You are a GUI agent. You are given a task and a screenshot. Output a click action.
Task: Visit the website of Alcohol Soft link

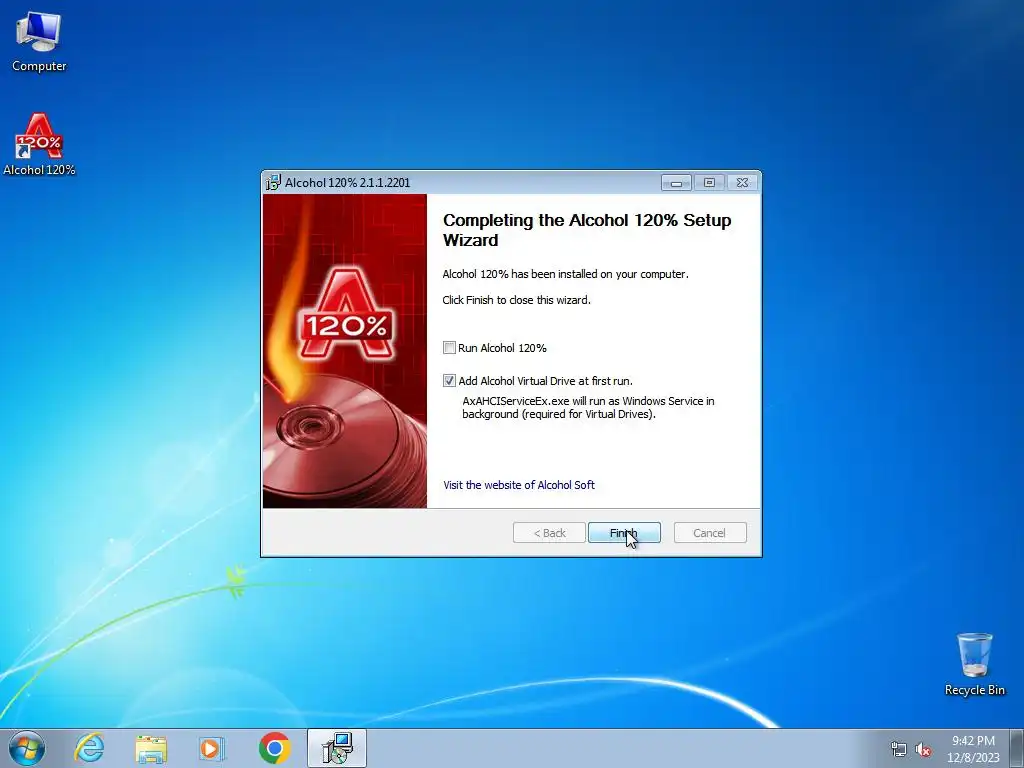[x=519, y=485]
